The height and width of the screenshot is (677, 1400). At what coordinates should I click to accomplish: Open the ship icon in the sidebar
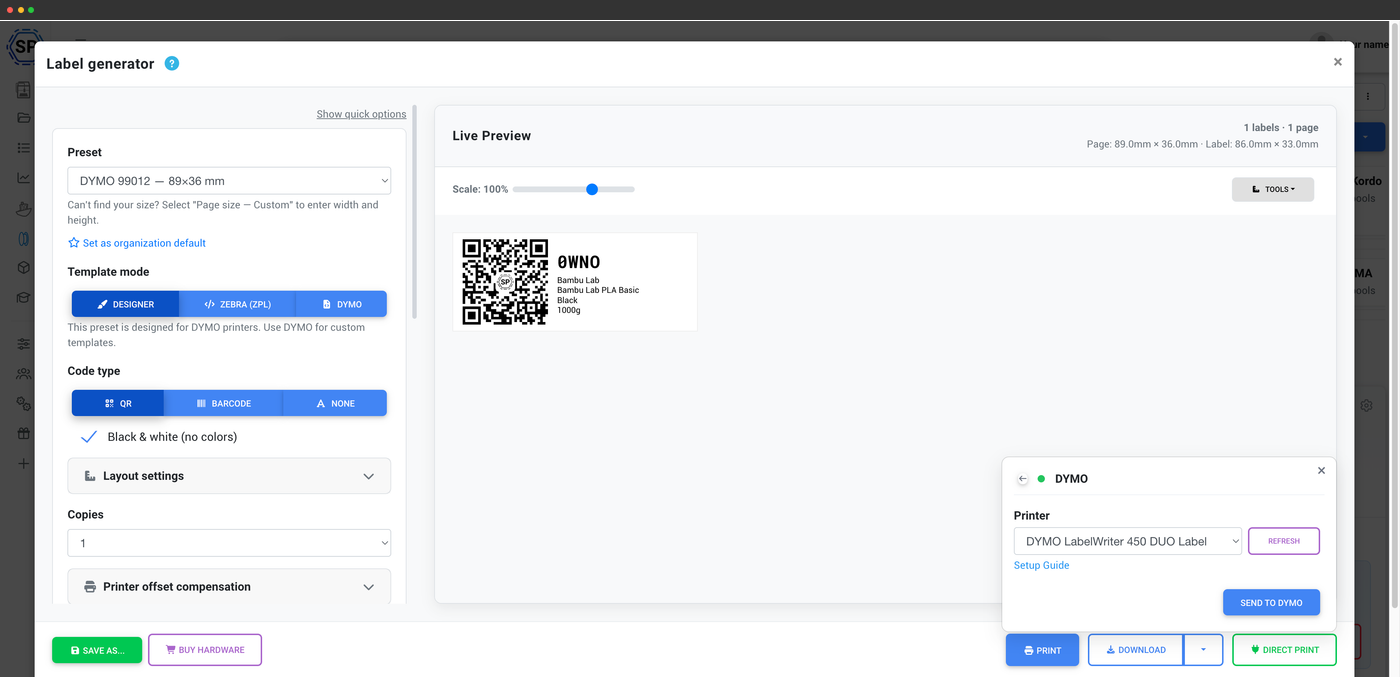(x=24, y=208)
